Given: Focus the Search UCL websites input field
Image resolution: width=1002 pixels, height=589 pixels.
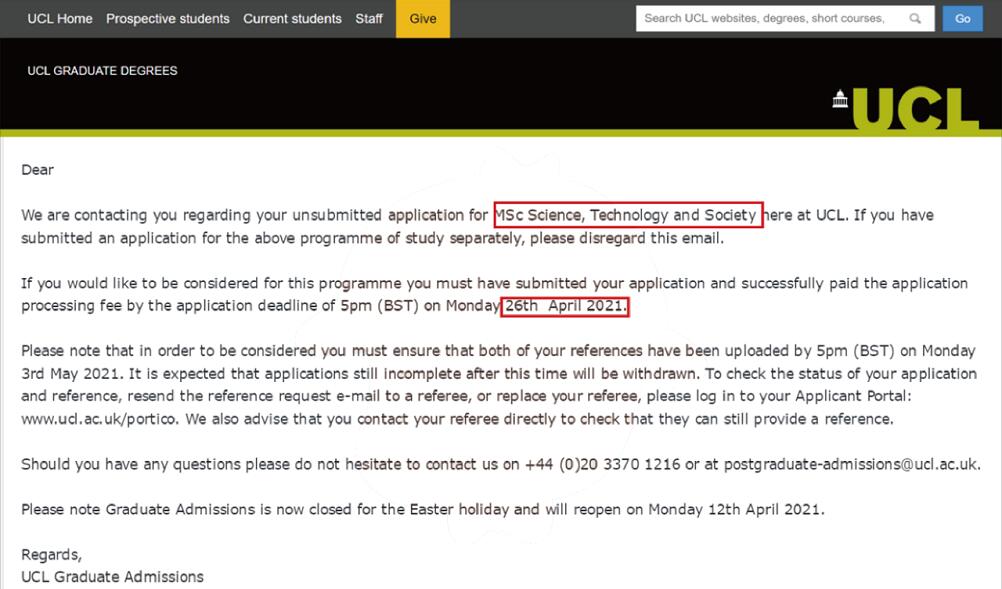Looking at the screenshot, I should coord(772,19).
